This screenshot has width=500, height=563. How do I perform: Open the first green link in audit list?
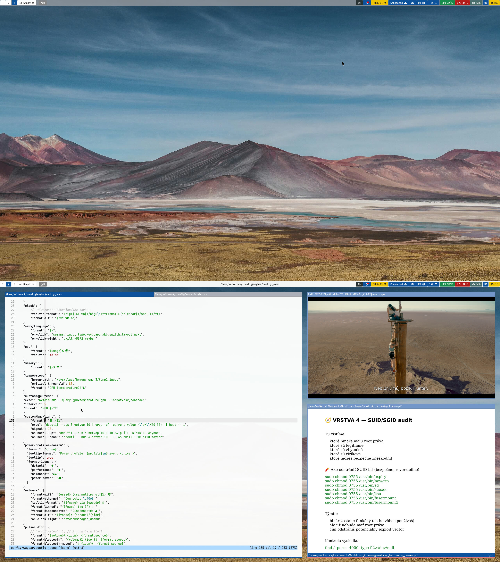[355, 477]
